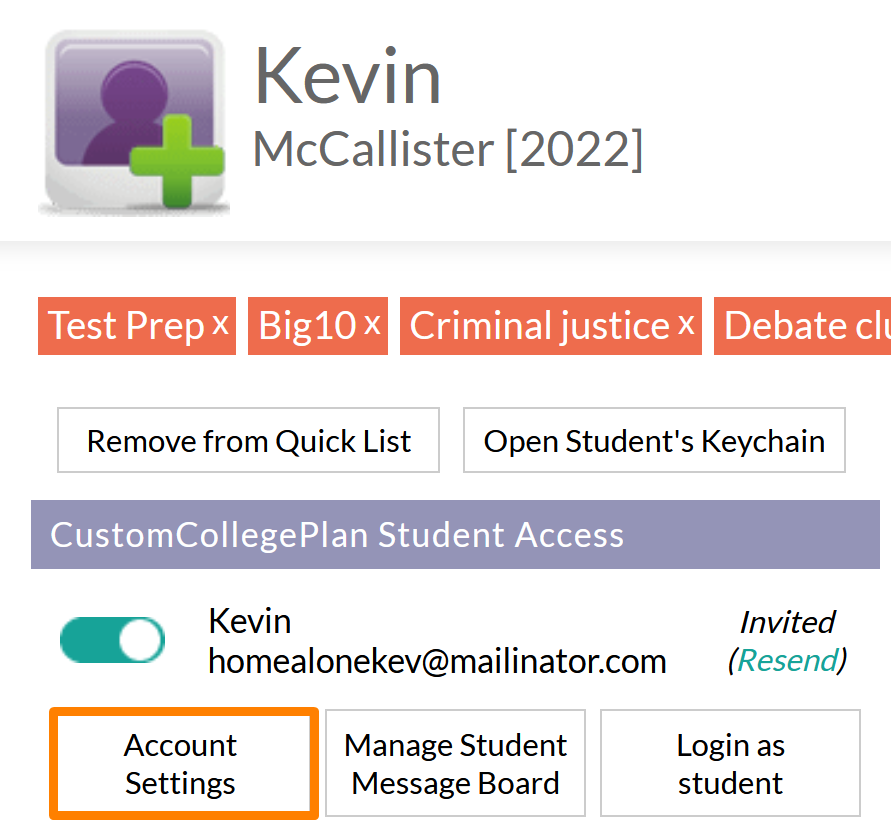Viewport: 891px width, 828px height.
Task: Click the CustomCollegePlan Student Access header
Action: click(338, 535)
